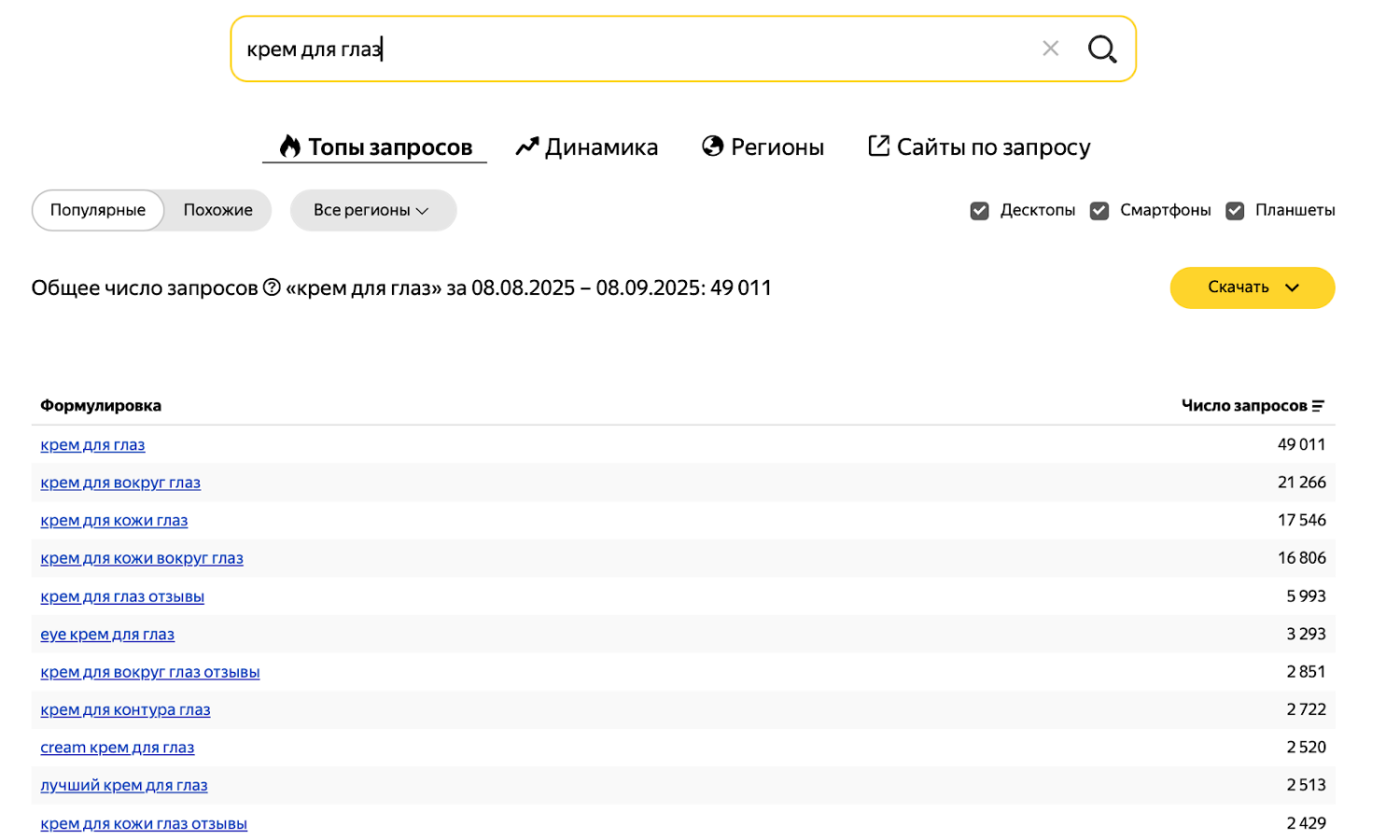
Task: Open the крем для вокруг глаз link
Action: (120, 483)
